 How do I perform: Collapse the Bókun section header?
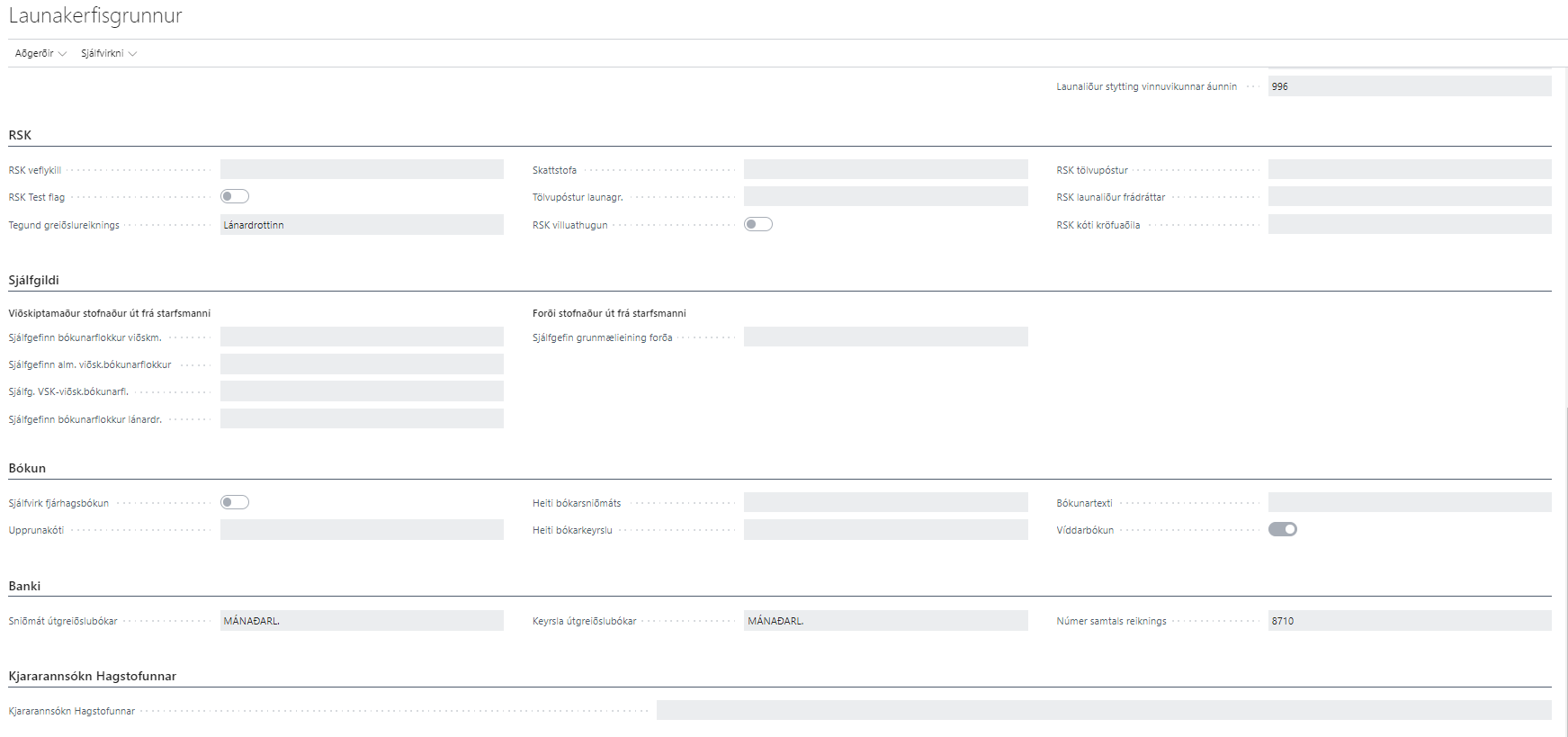[27, 469]
